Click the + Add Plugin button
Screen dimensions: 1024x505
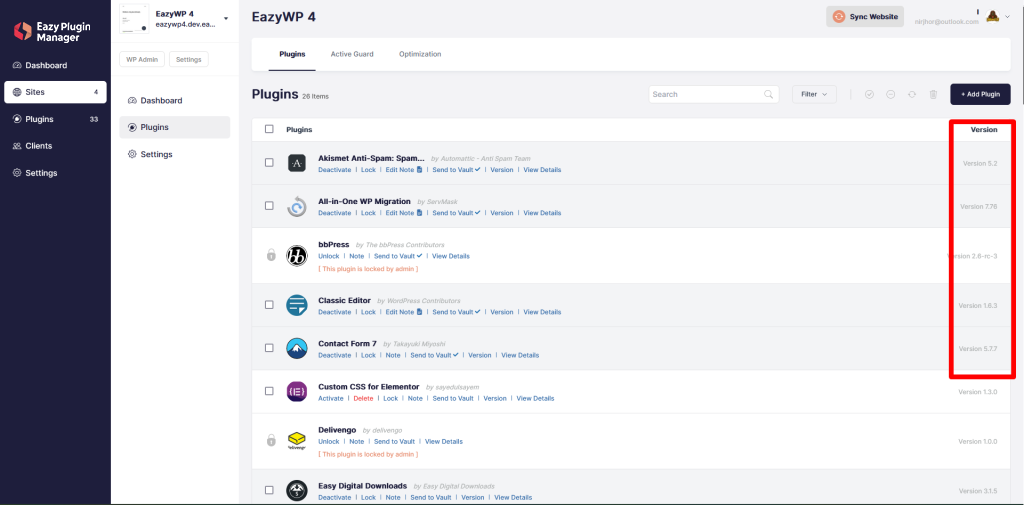[980, 94]
